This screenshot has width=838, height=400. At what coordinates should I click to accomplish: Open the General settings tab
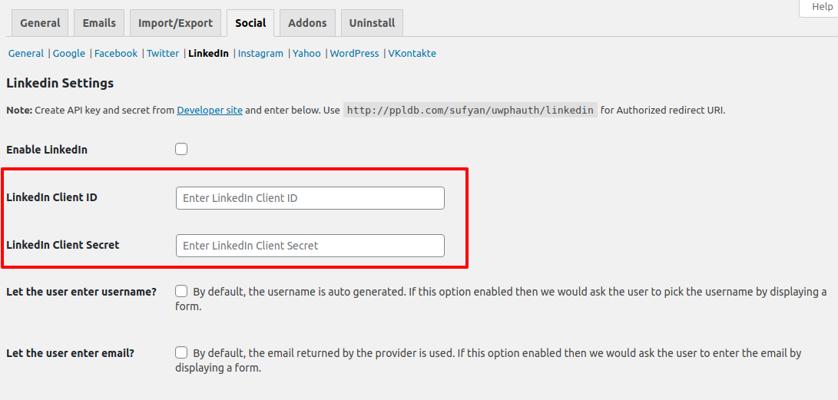click(x=40, y=23)
